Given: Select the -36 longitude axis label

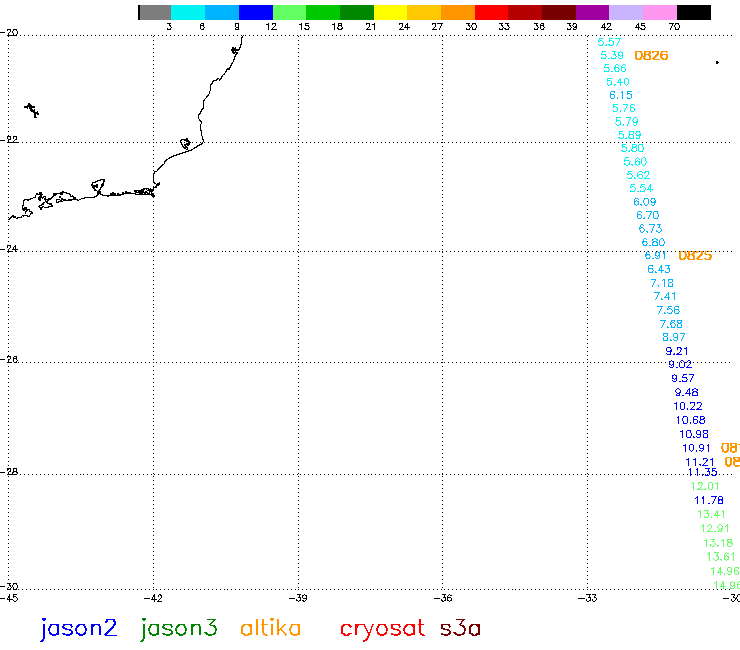Looking at the screenshot, I should coord(443,599).
